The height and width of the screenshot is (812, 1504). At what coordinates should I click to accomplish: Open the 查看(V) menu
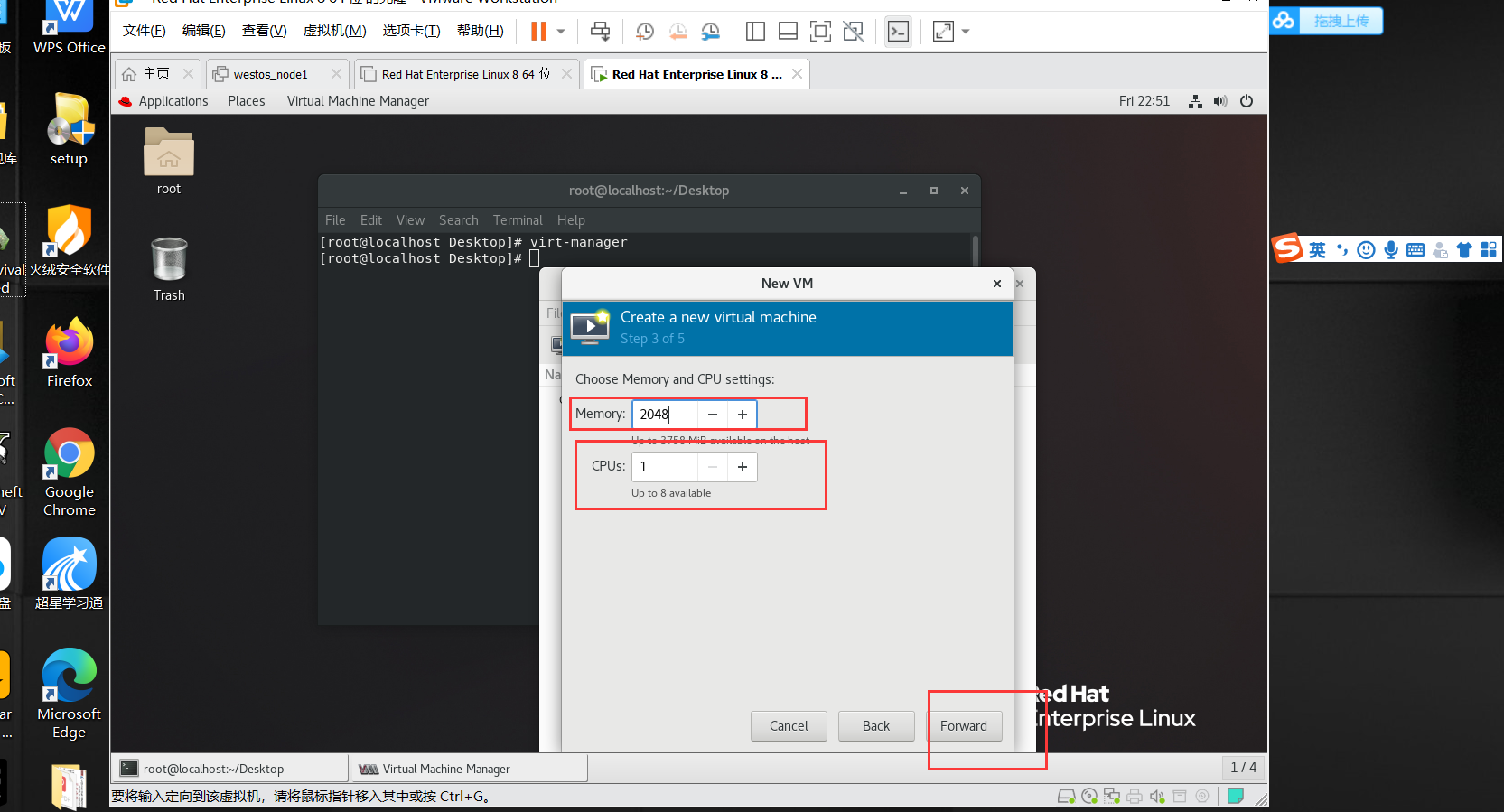(x=265, y=31)
